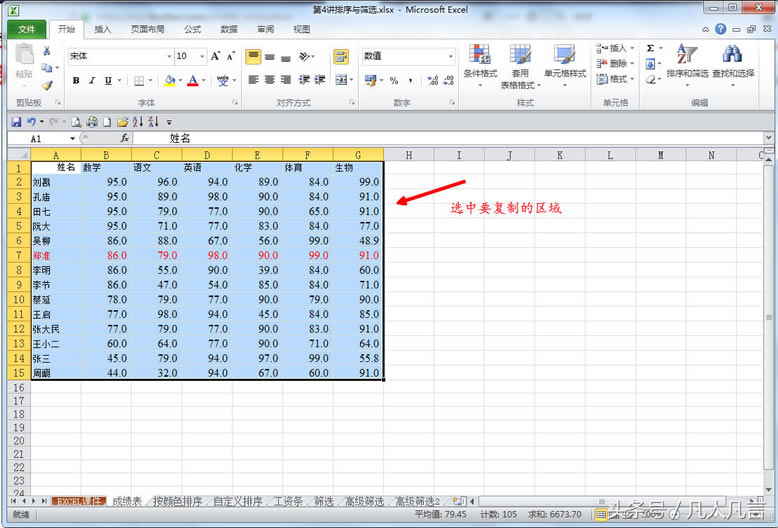
Task: Toggle Italic formatting
Action: click(x=92, y=81)
